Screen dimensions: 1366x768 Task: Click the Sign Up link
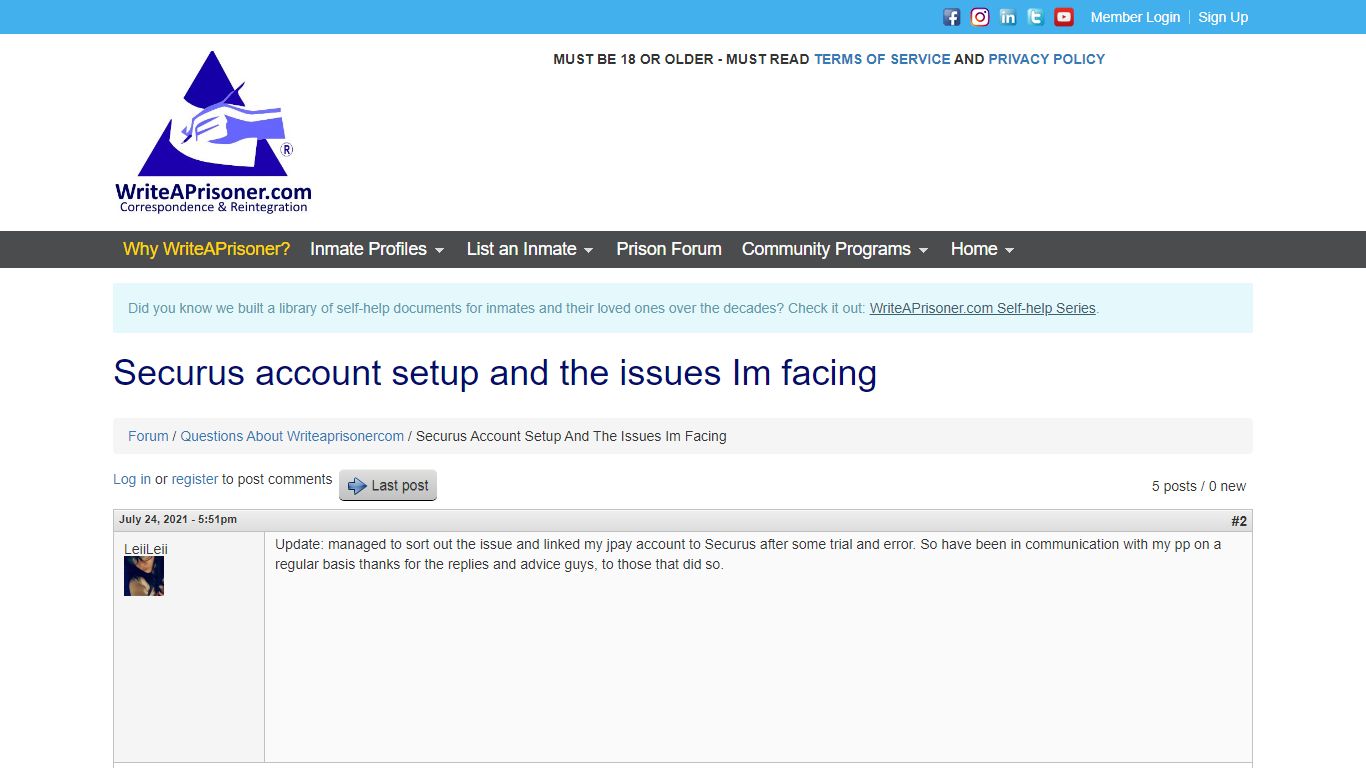[1223, 17]
